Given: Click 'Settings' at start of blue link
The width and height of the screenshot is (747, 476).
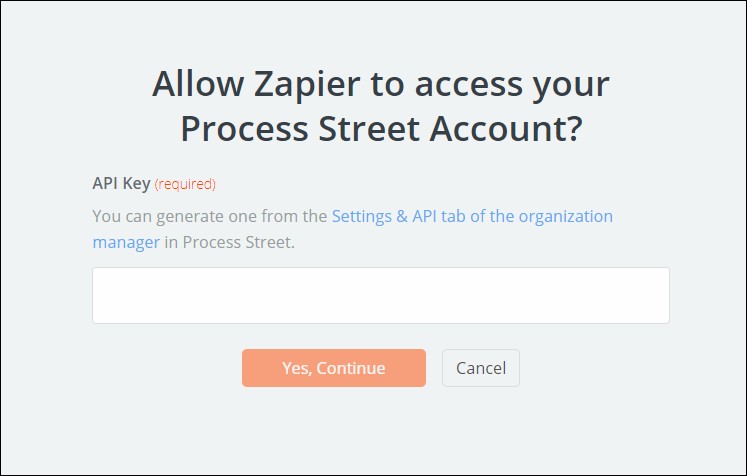Looking at the screenshot, I should (x=362, y=217).
